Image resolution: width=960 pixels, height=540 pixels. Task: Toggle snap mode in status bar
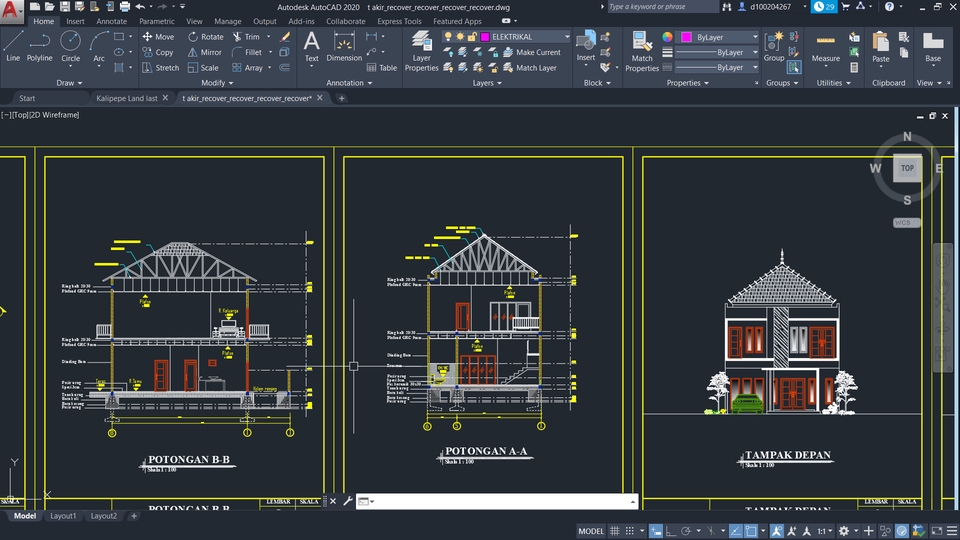tap(629, 531)
